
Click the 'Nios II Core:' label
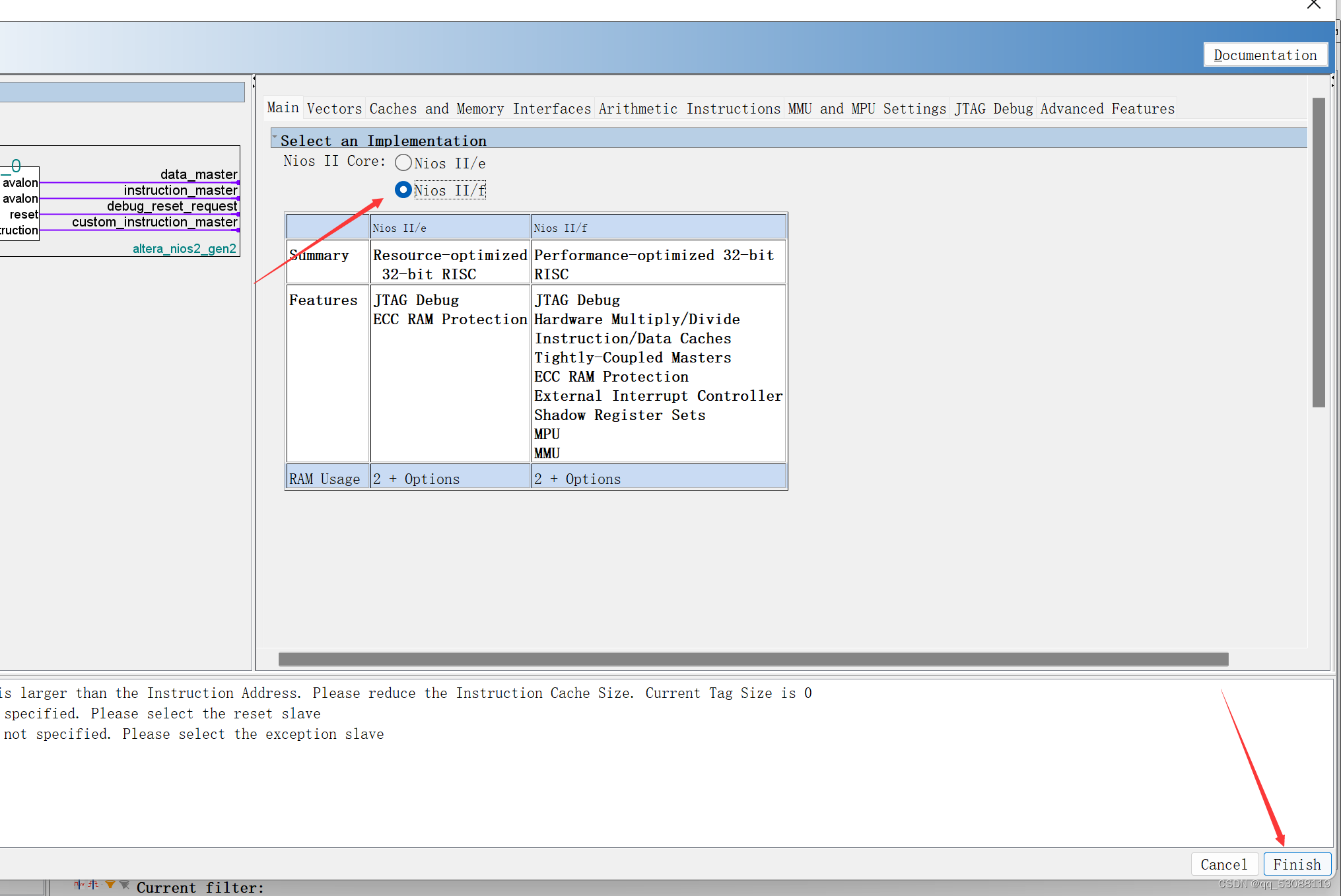point(334,161)
